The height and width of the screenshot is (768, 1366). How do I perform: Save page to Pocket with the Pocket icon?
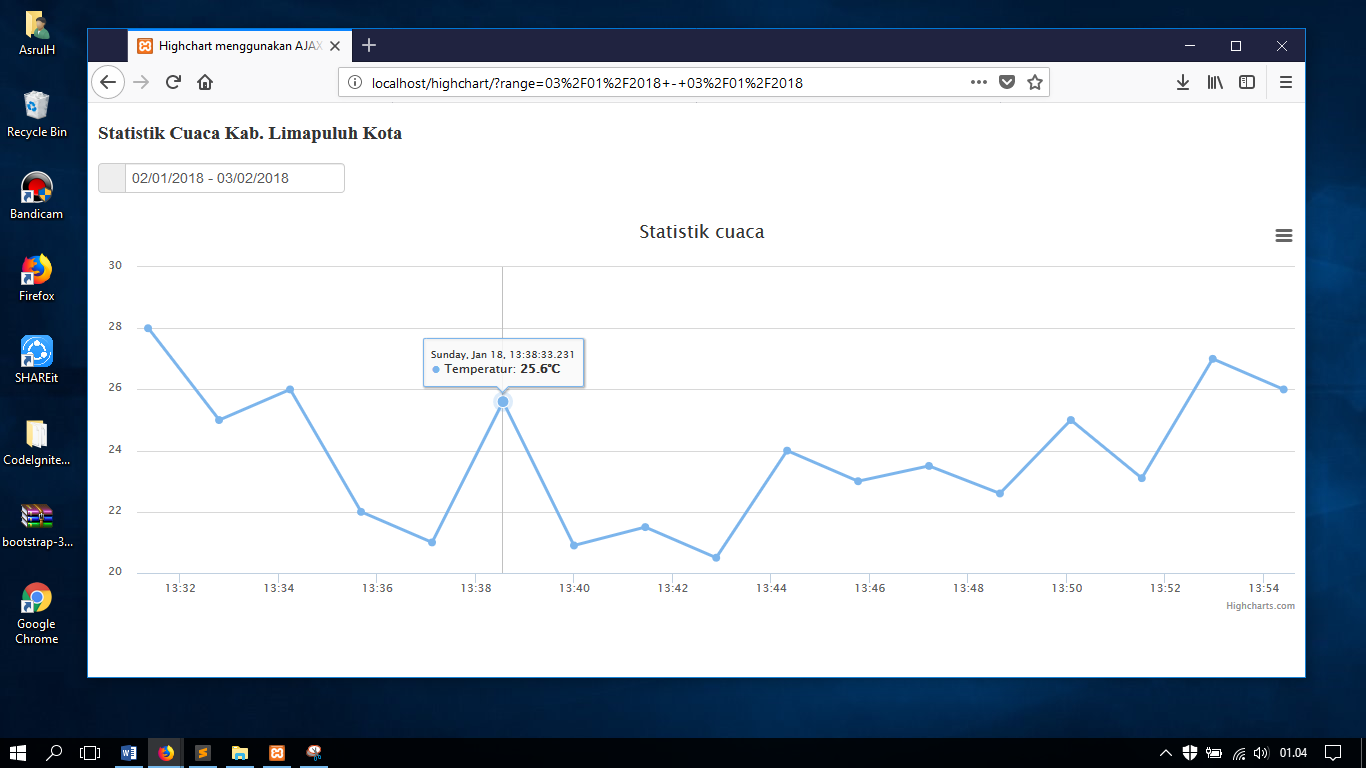[x=1006, y=82]
